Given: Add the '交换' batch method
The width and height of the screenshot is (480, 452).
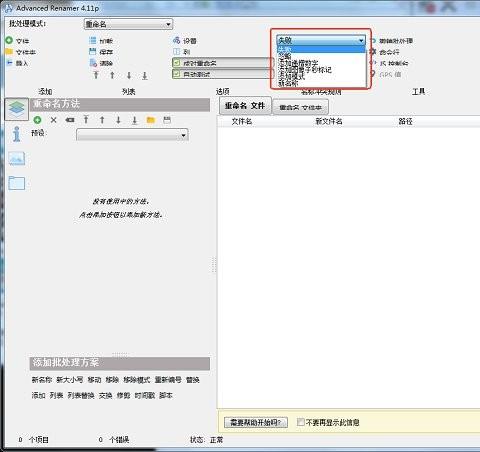Looking at the screenshot, I should 105,395.
